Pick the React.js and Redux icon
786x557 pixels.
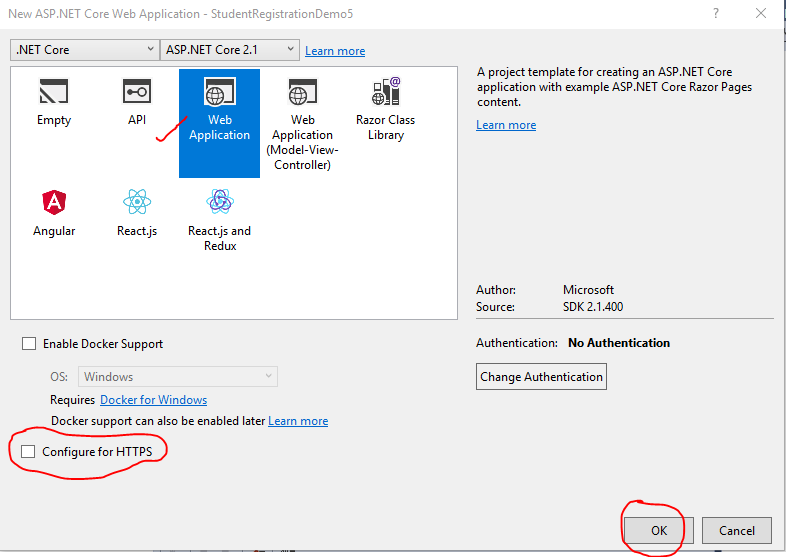tap(220, 202)
